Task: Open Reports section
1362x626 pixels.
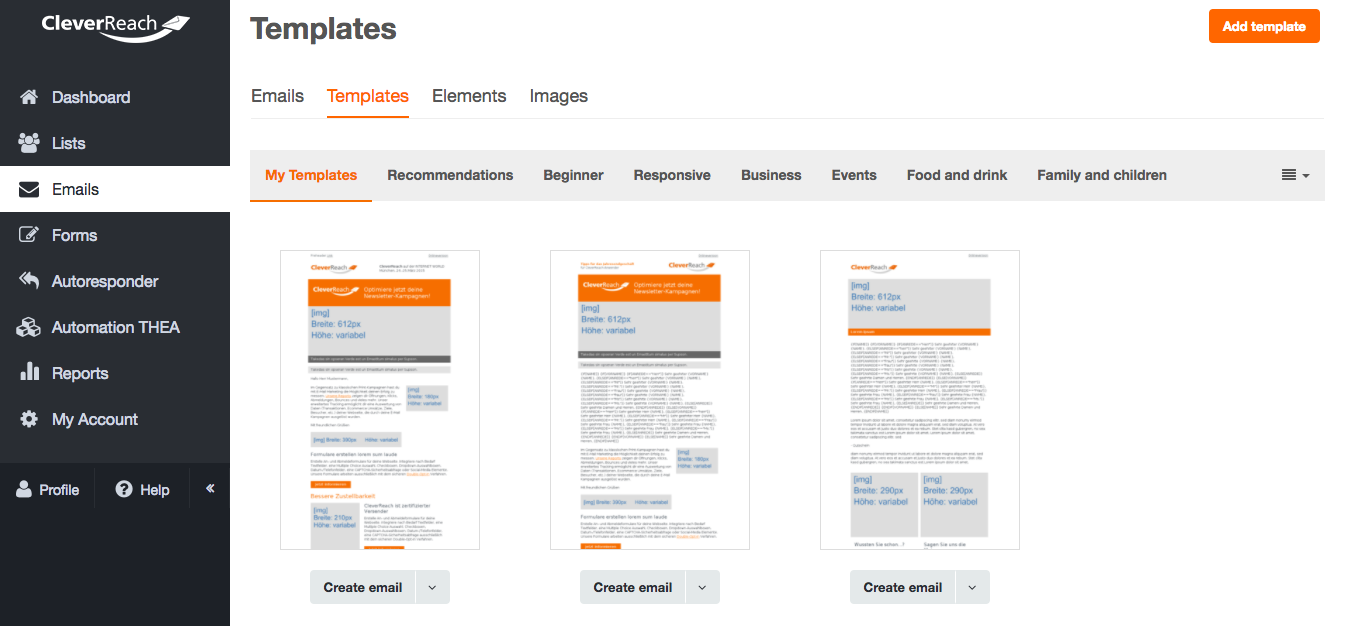Action: [x=115, y=373]
